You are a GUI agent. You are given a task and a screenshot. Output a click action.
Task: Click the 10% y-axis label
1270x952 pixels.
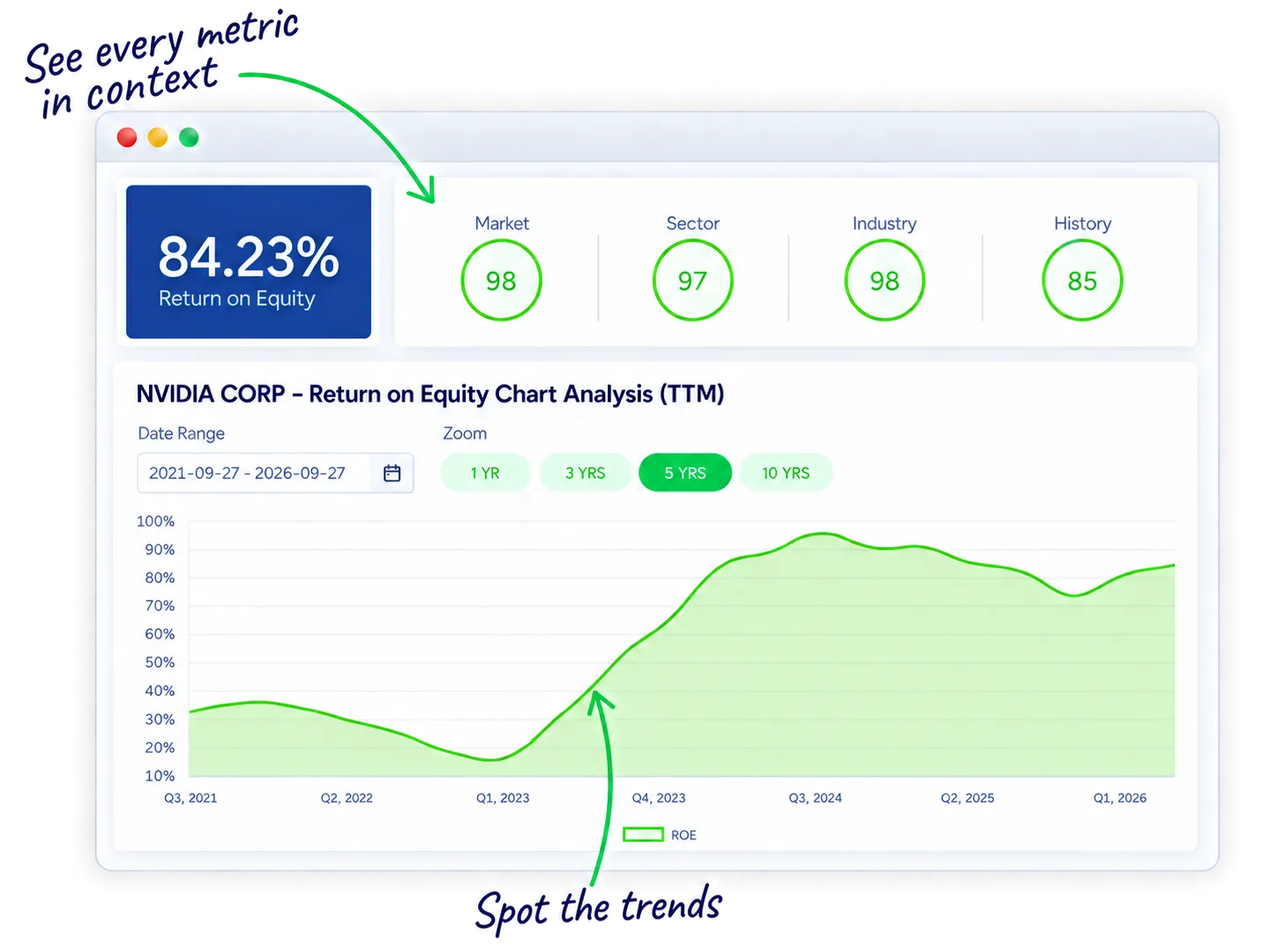click(160, 776)
